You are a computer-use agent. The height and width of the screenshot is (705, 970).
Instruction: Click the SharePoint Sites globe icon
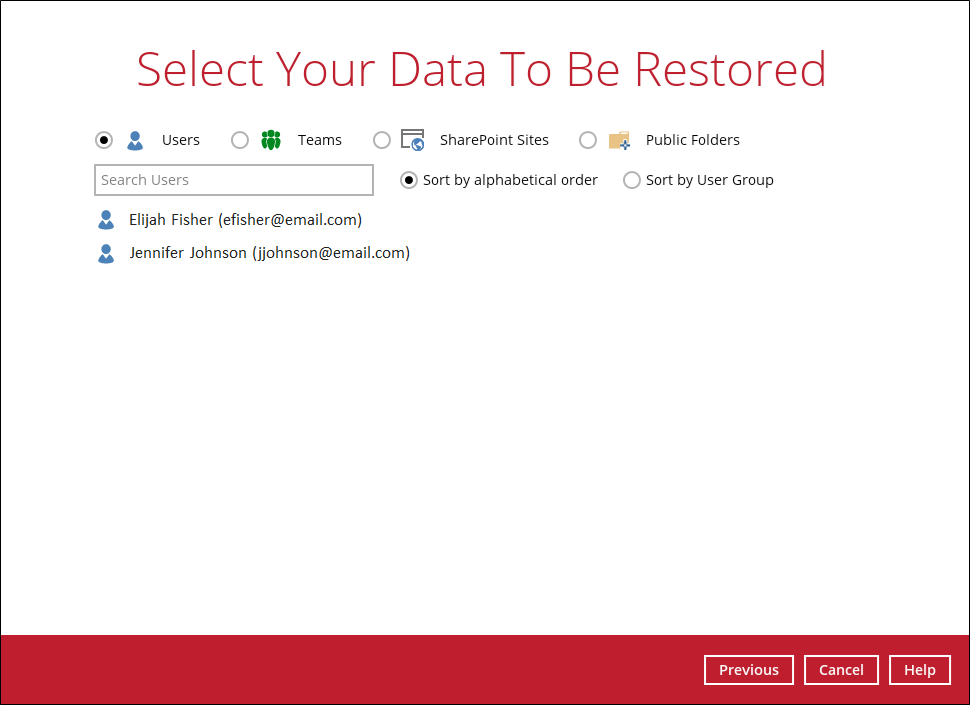point(411,140)
